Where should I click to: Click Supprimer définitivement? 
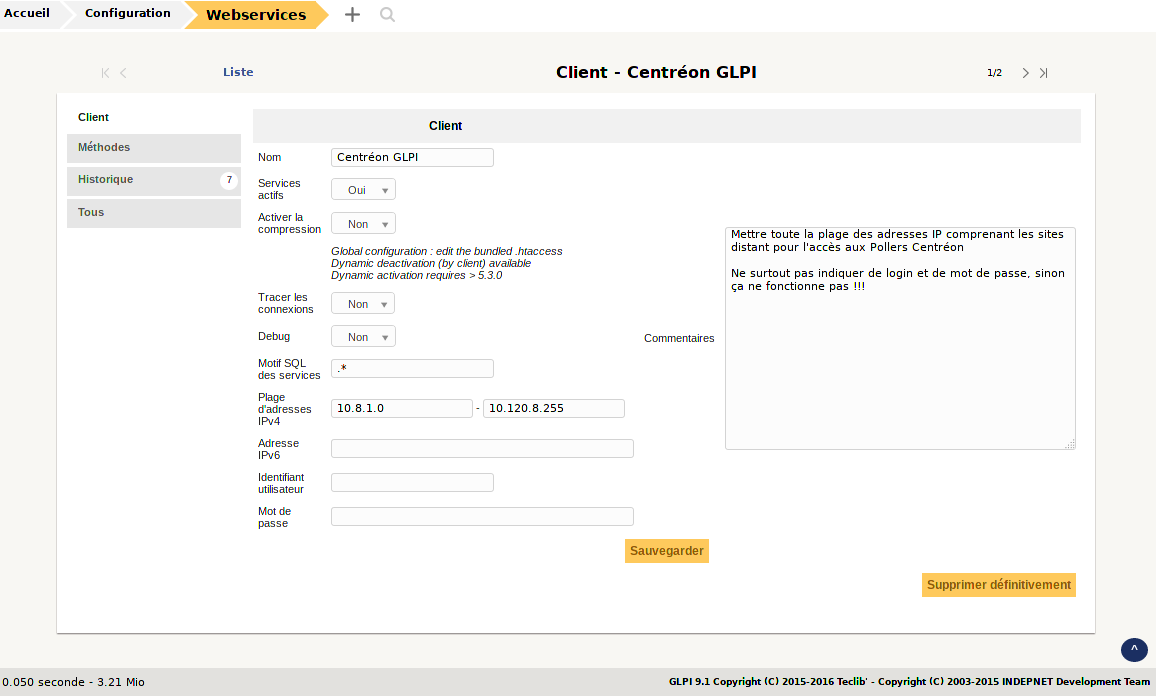998,585
